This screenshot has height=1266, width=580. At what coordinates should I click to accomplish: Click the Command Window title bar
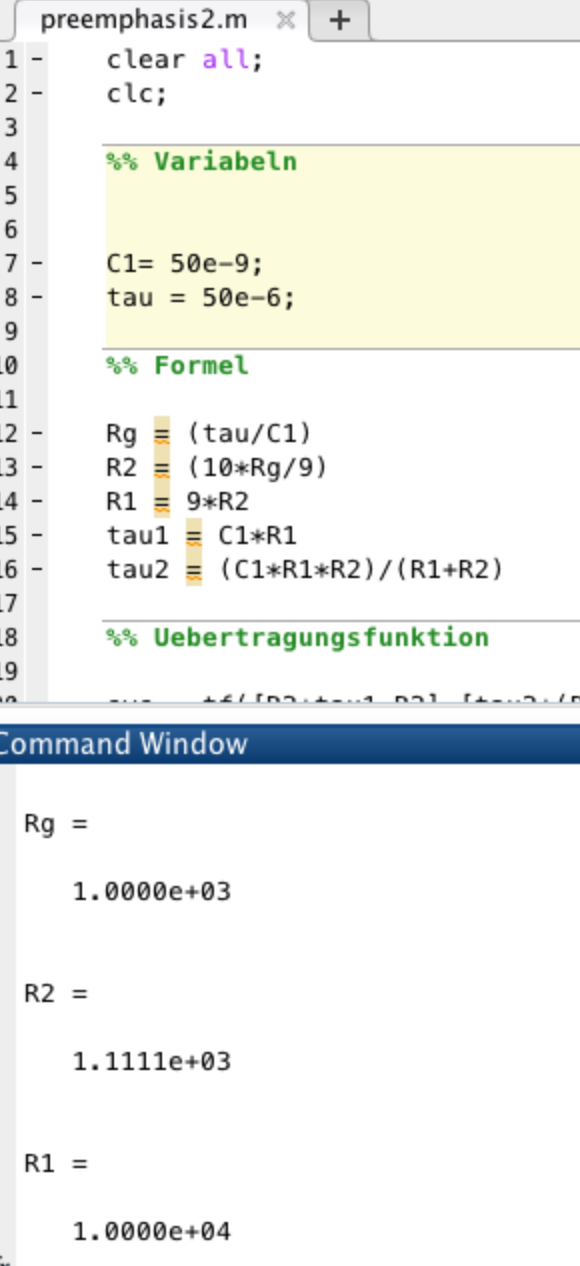pos(290,744)
